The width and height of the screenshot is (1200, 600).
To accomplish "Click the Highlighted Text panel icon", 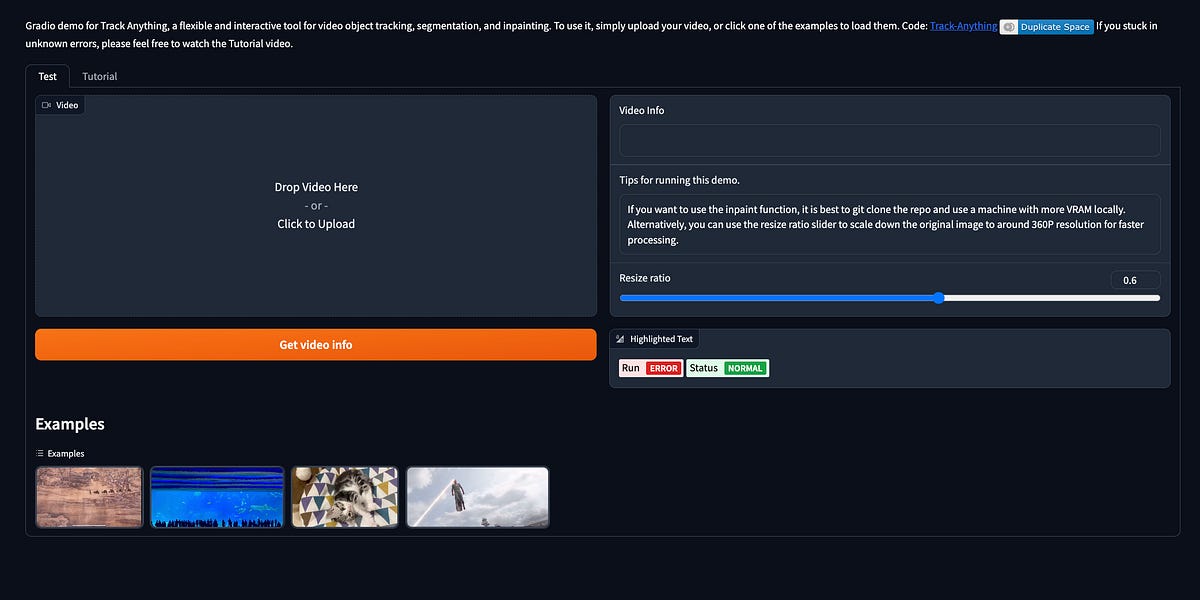I will (622, 338).
